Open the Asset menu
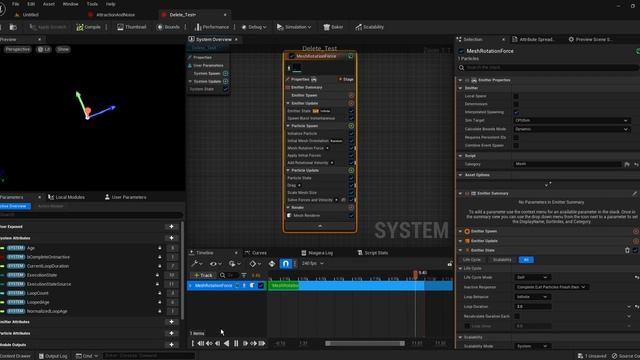 pos(49,4)
